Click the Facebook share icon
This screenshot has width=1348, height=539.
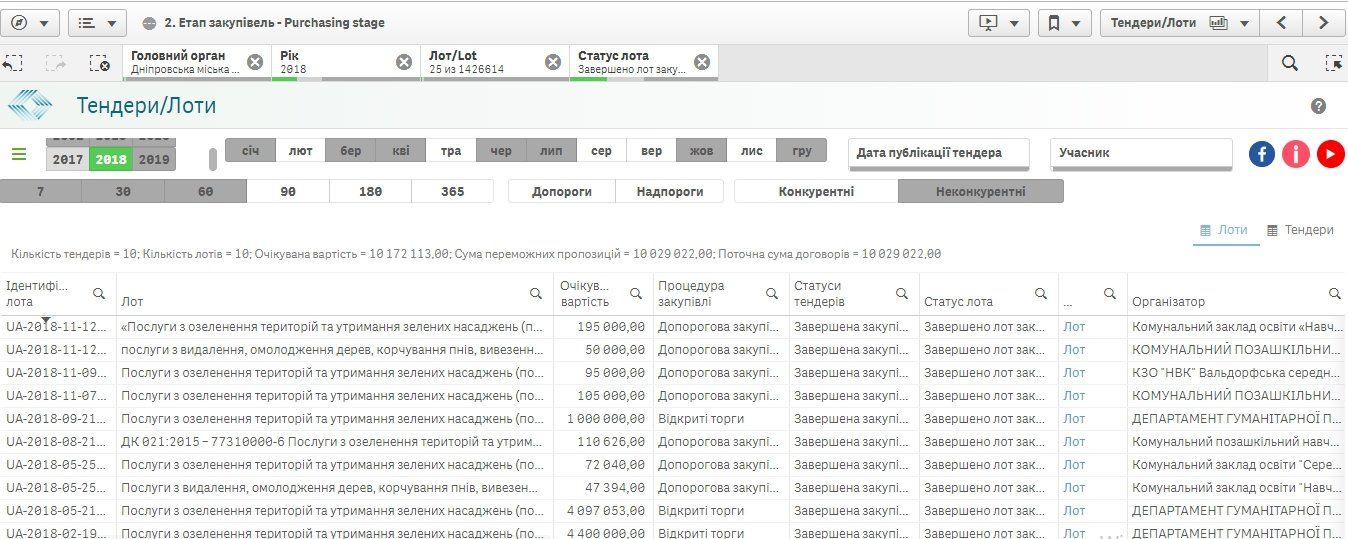[1262, 153]
